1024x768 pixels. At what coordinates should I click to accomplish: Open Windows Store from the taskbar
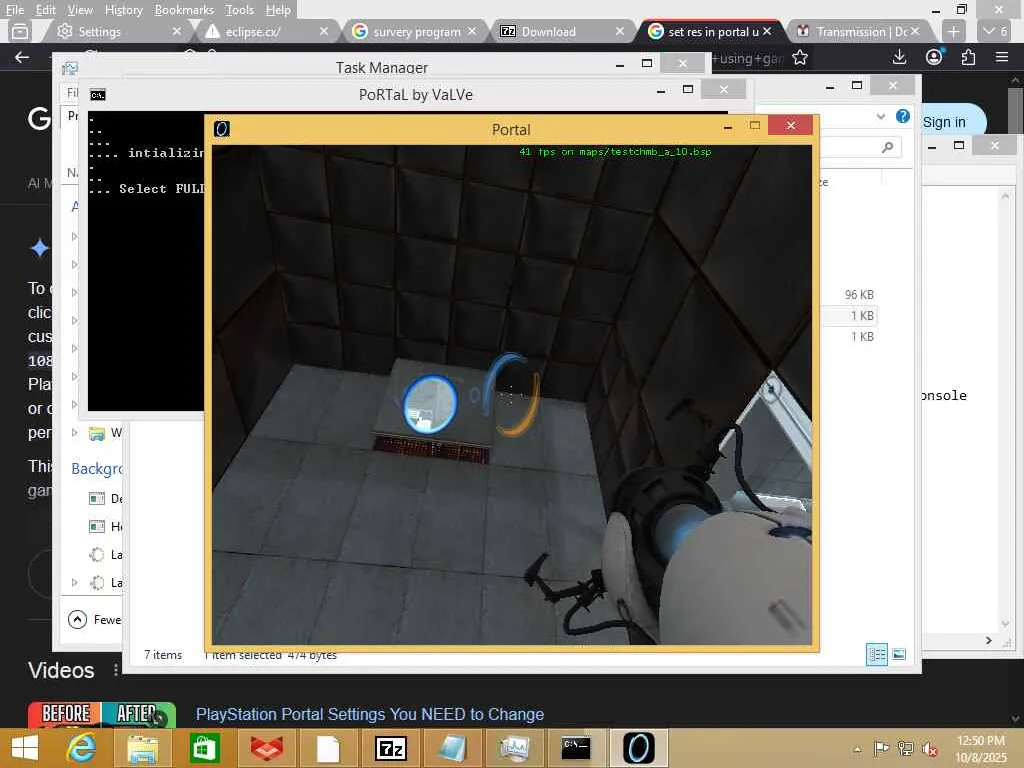(x=204, y=748)
